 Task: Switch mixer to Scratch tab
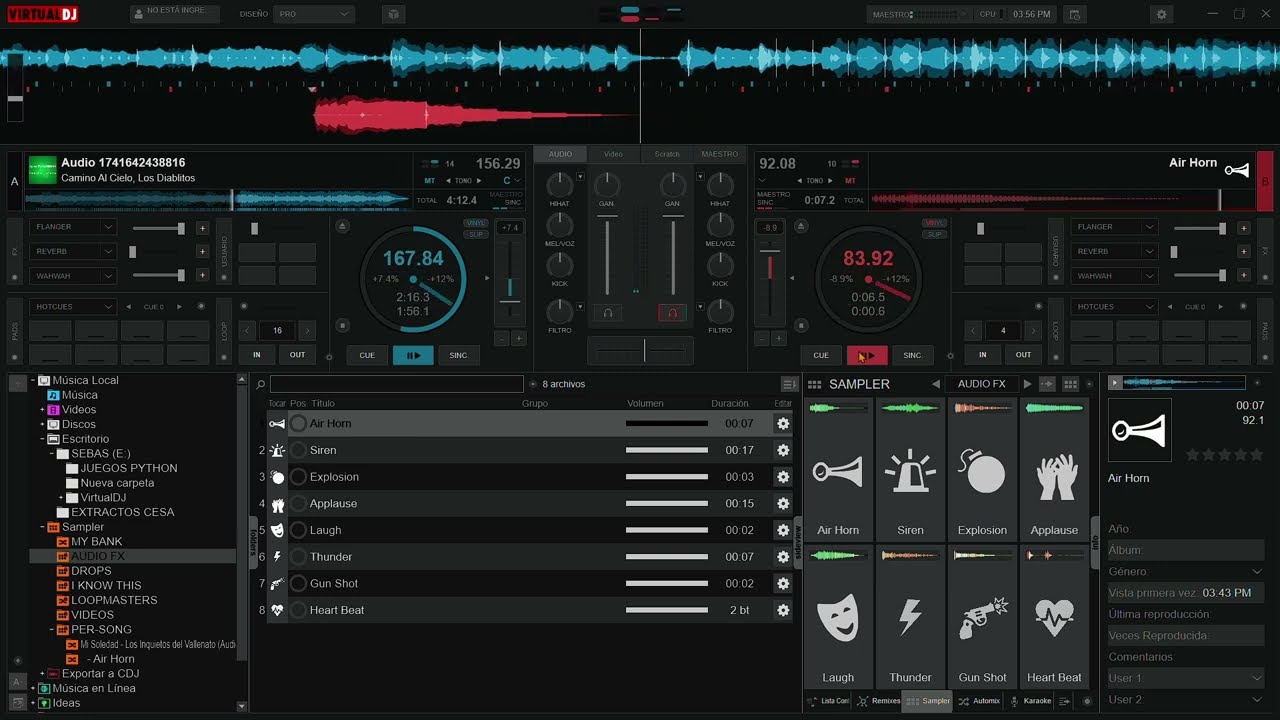[x=667, y=154]
